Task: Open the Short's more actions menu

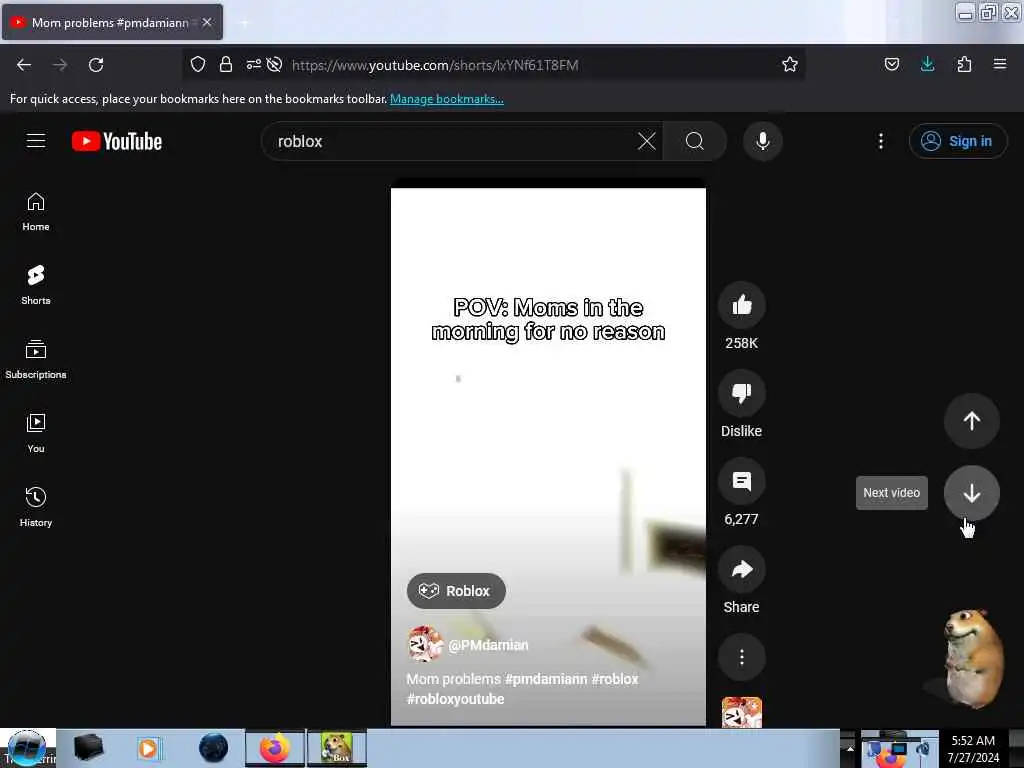Action: [x=741, y=657]
